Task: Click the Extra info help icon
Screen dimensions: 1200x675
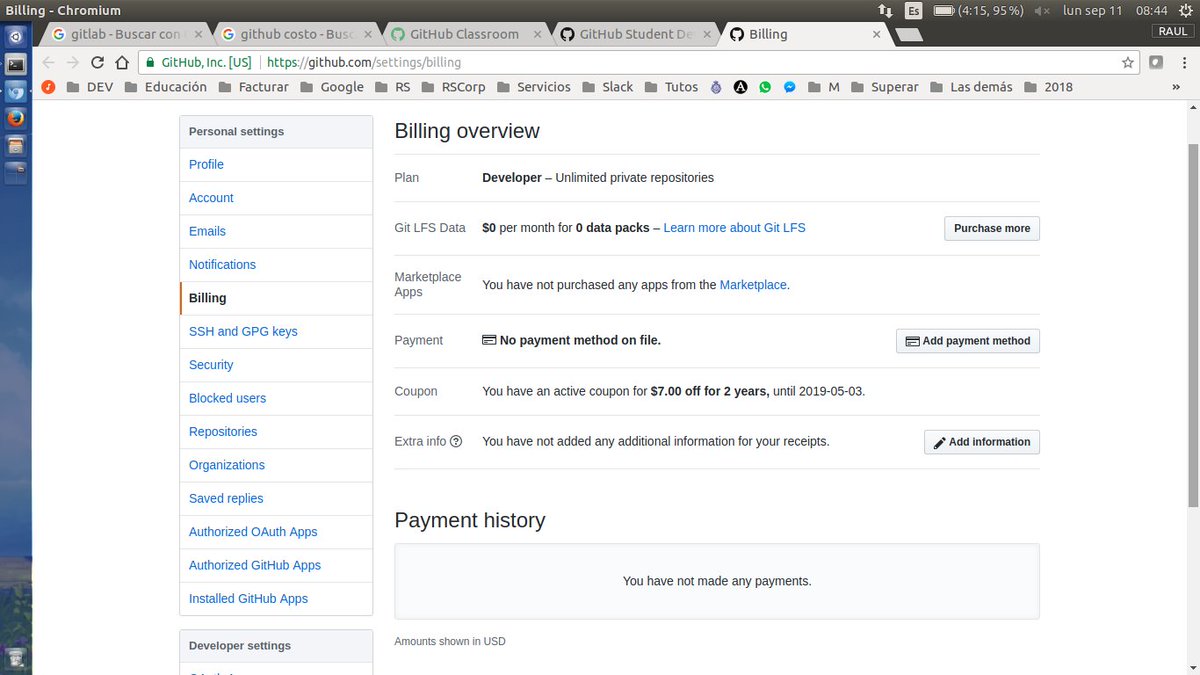Action: [456, 441]
